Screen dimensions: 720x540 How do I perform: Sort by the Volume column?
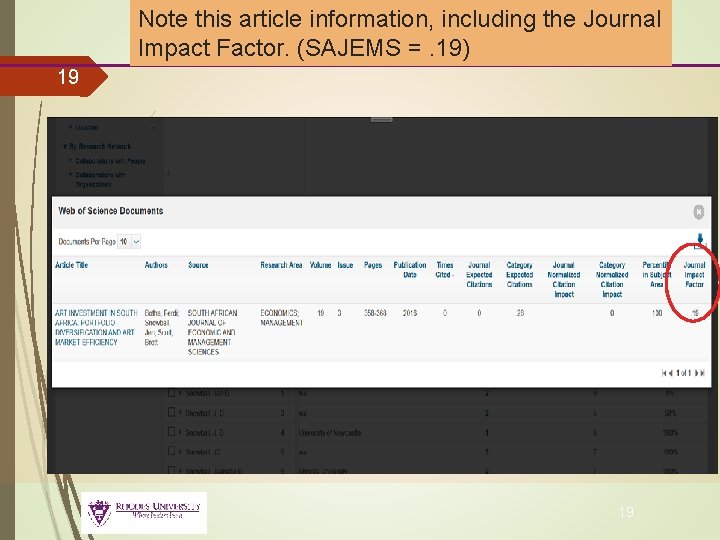point(320,265)
